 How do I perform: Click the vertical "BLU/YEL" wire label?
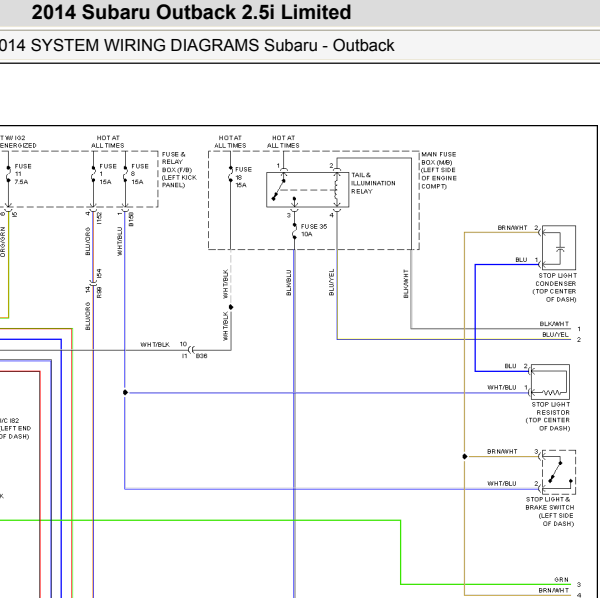pos(331,282)
